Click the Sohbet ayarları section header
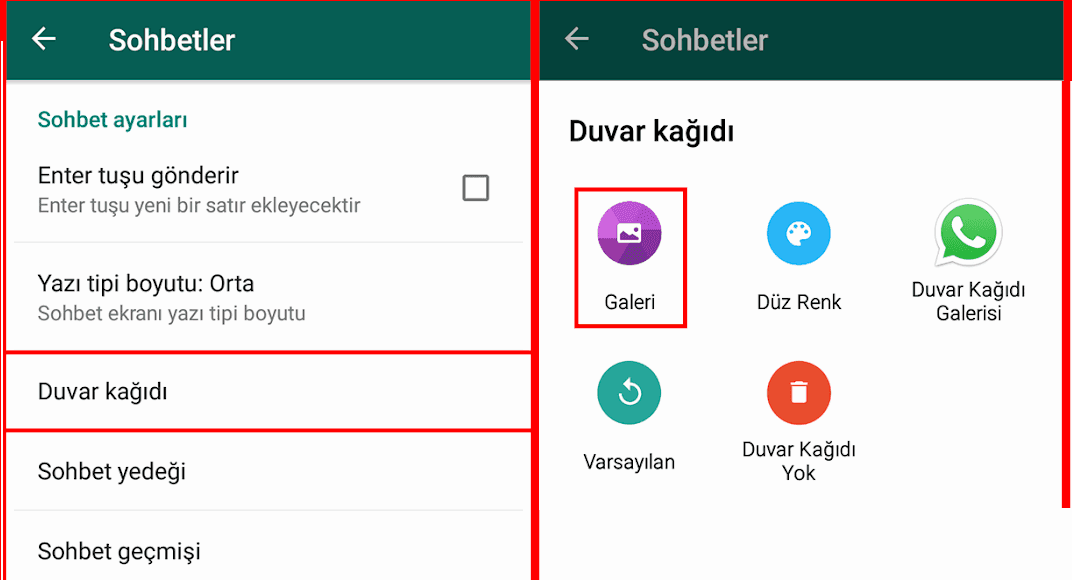1072x580 pixels. (112, 120)
